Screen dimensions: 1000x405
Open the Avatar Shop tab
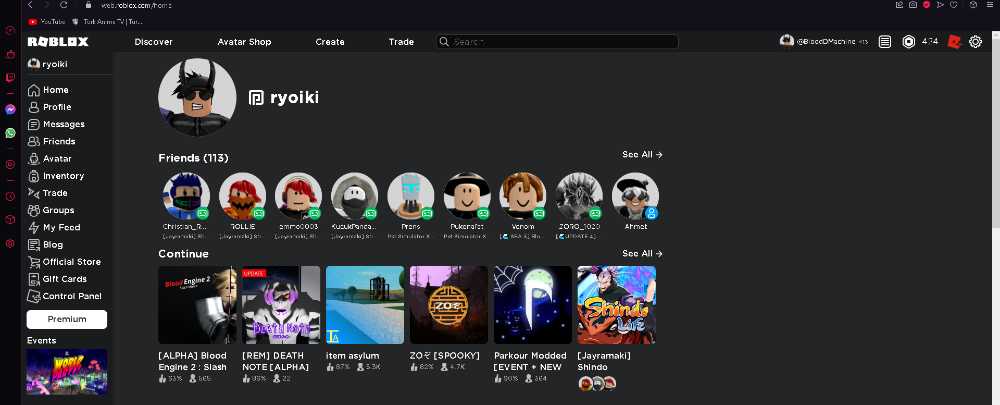244,42
